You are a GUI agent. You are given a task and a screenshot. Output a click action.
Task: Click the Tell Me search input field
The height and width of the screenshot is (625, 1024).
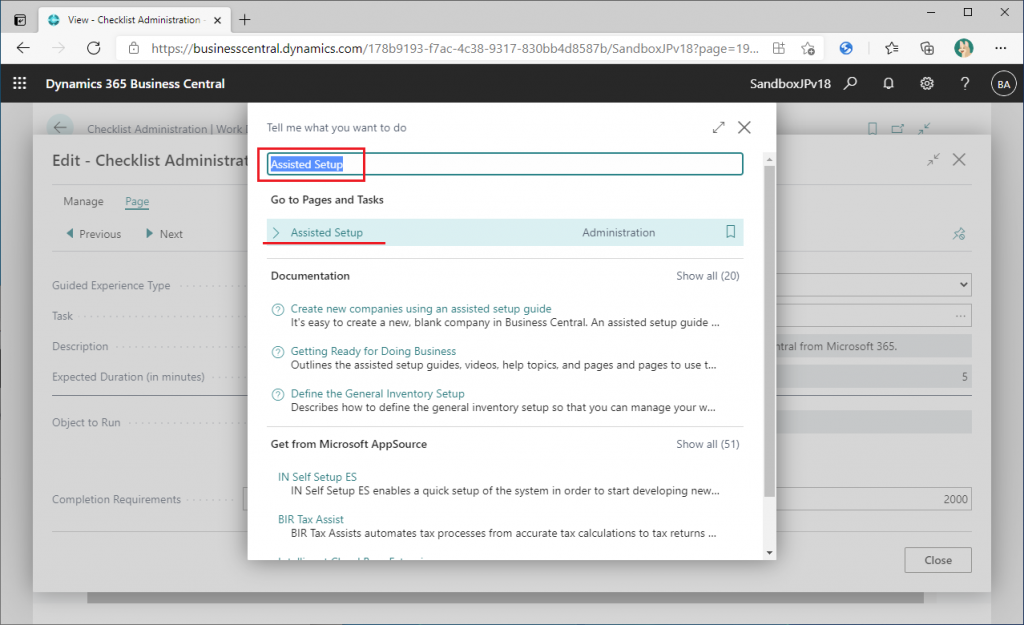[505, 164]
